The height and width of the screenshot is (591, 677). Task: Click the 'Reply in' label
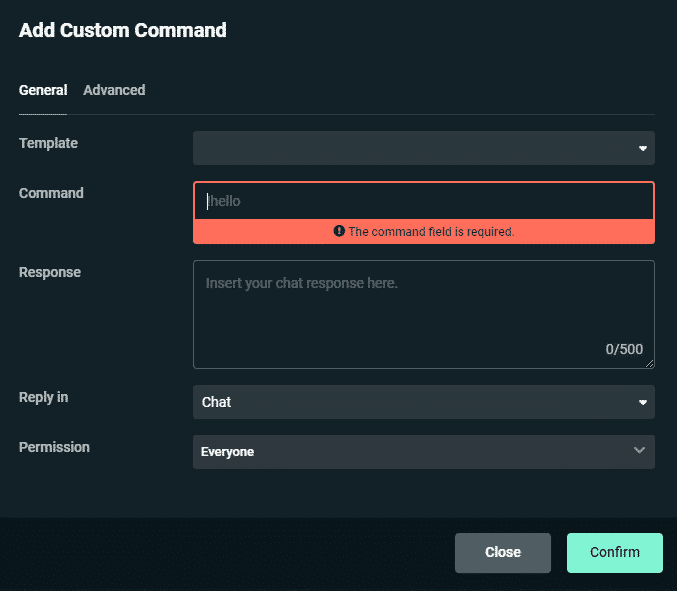(44, 397)
